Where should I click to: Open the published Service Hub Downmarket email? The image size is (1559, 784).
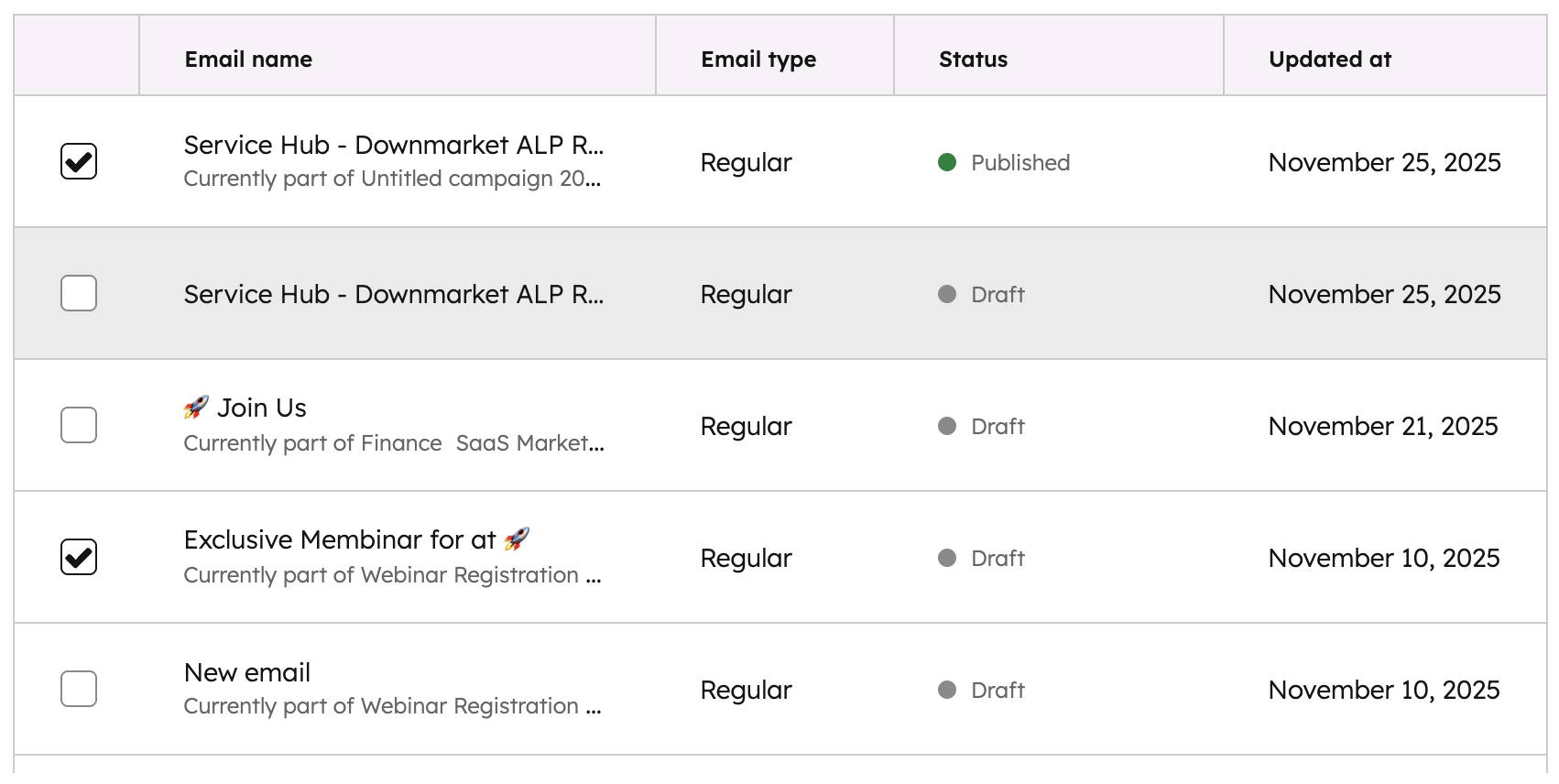pyautogui.click(x=393, y=145)
